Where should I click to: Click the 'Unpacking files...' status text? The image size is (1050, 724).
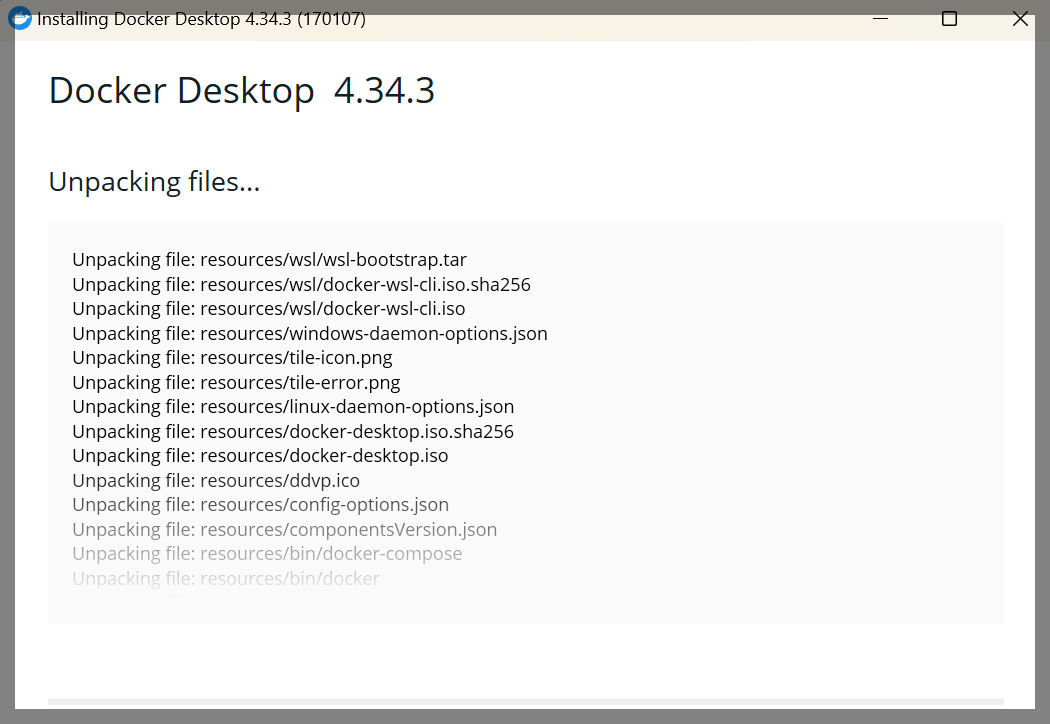click(154, 182)
